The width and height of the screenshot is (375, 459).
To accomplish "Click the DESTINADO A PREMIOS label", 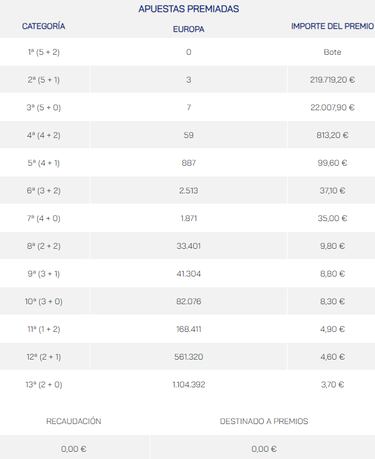I will pyautogui.click(x=264, y=421).
